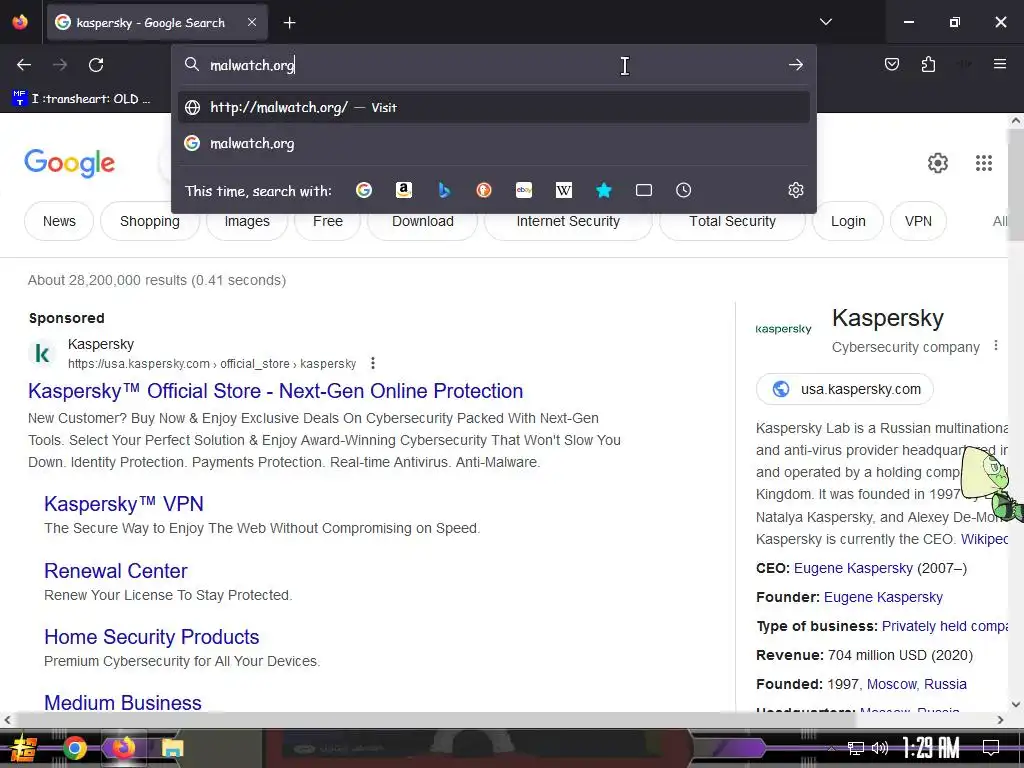Click the Go arrow in address bar

pos(795,65)
